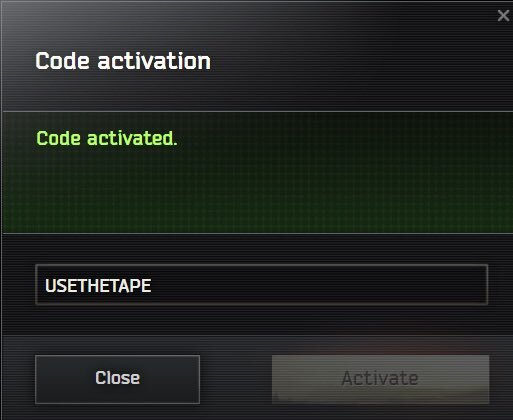
Task: Click the greyed-out Activate button
Action: [x=380, y=379]
